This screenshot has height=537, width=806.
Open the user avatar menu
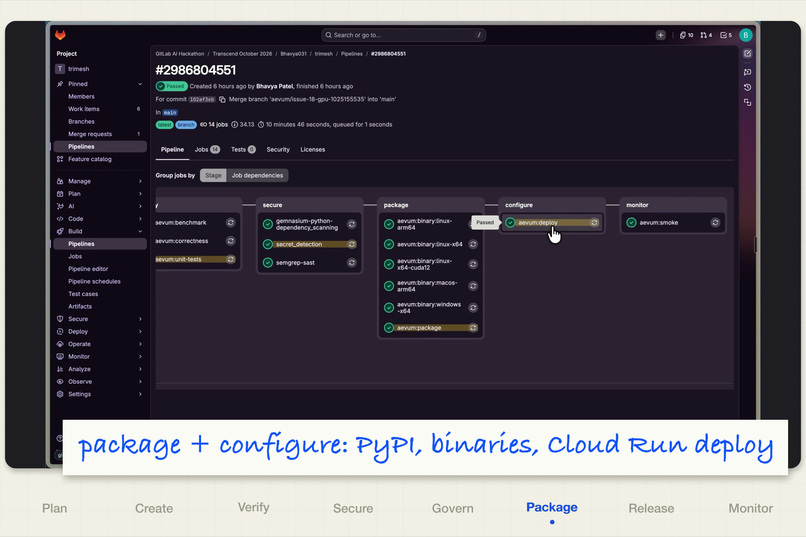[745, 35]
